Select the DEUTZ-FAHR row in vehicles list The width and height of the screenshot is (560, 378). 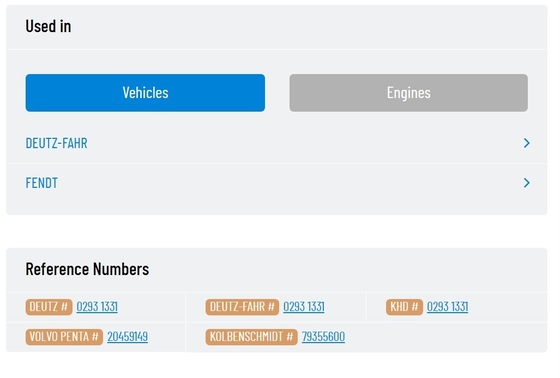(x=277, y=143)
